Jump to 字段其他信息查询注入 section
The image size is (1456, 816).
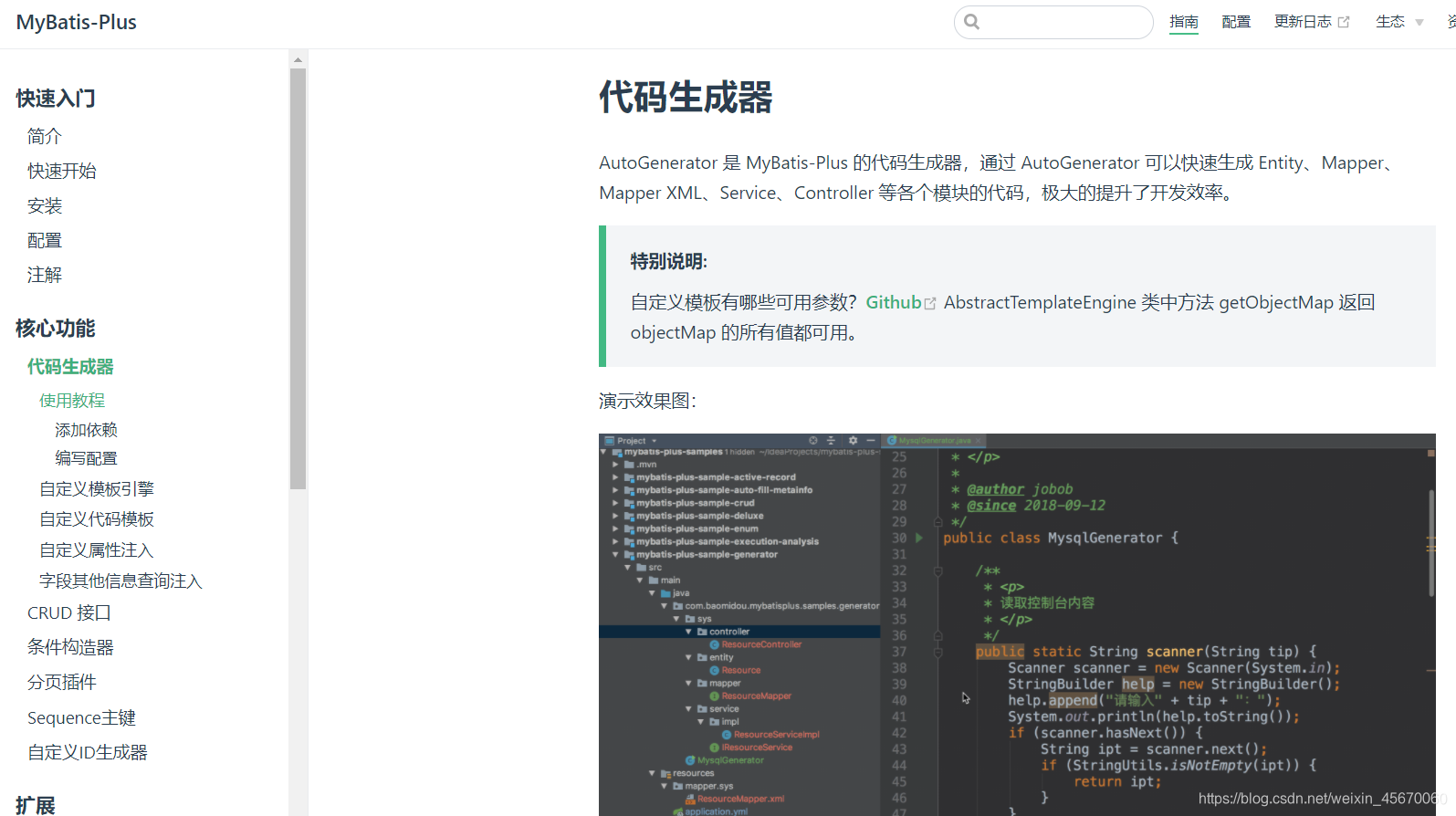point(120,581)
